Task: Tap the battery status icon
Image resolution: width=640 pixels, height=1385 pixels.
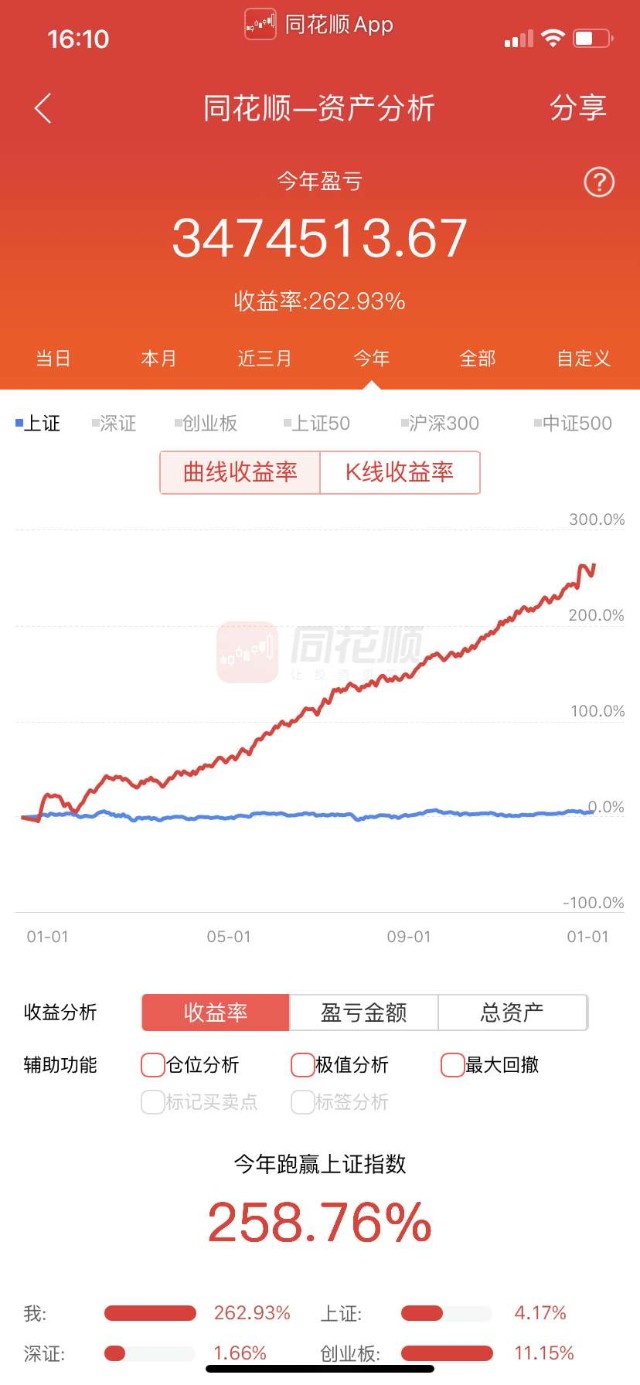Action: pos(594,39)
